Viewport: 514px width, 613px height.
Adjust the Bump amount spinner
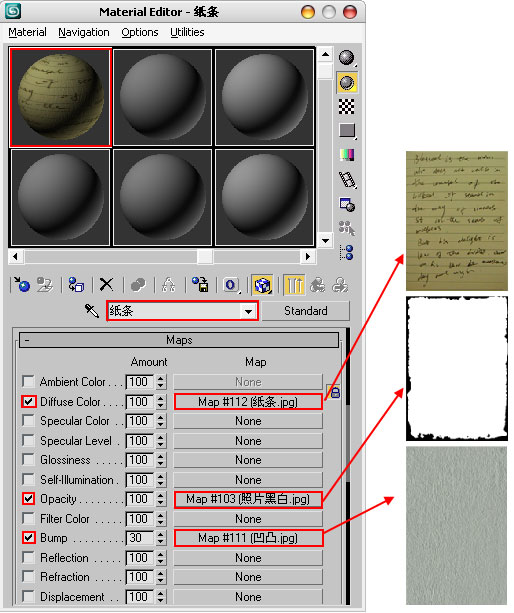coord(161,538)
